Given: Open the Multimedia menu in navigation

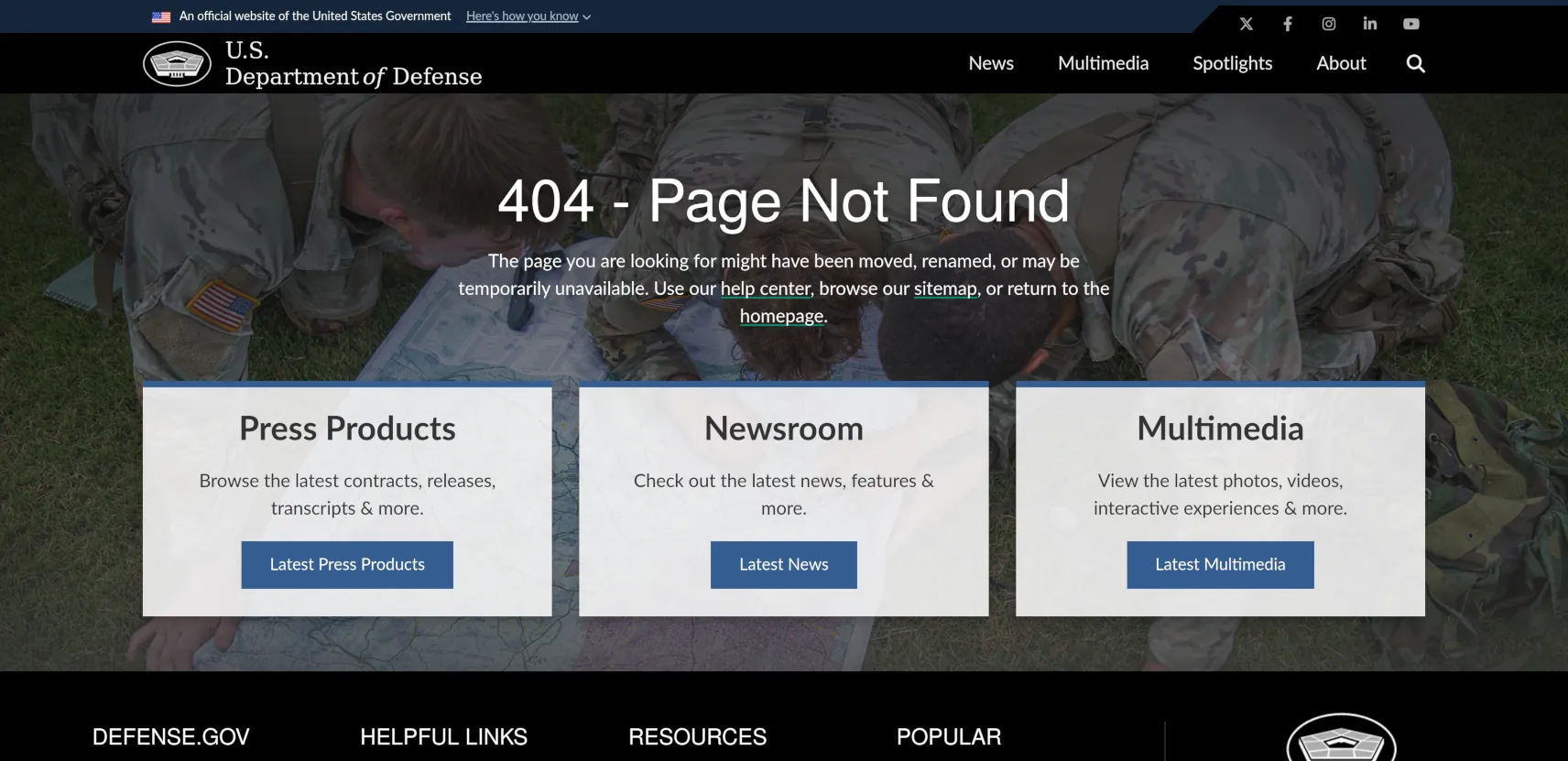Looking at the screenshot, I should (x=1103, y=63).
